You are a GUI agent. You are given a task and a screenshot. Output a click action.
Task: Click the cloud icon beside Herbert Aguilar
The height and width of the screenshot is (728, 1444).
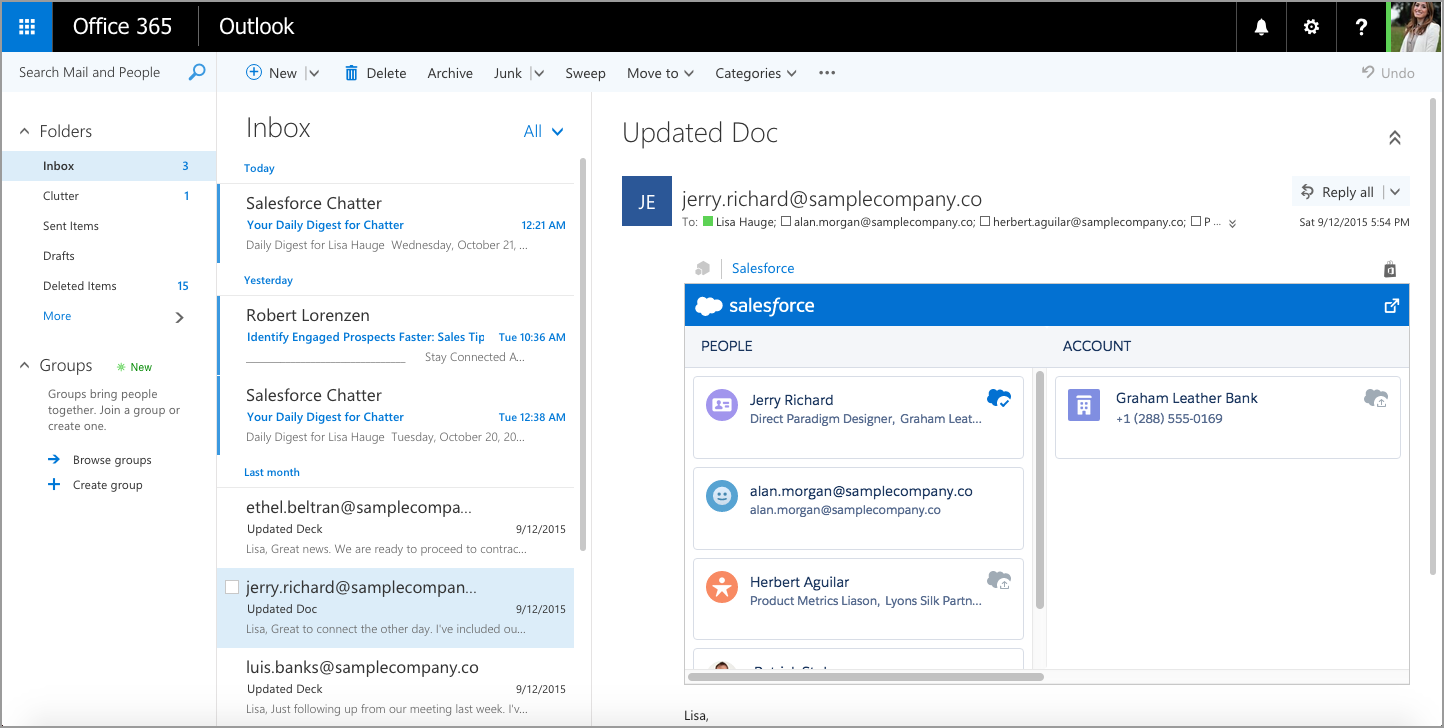(999, 580)
